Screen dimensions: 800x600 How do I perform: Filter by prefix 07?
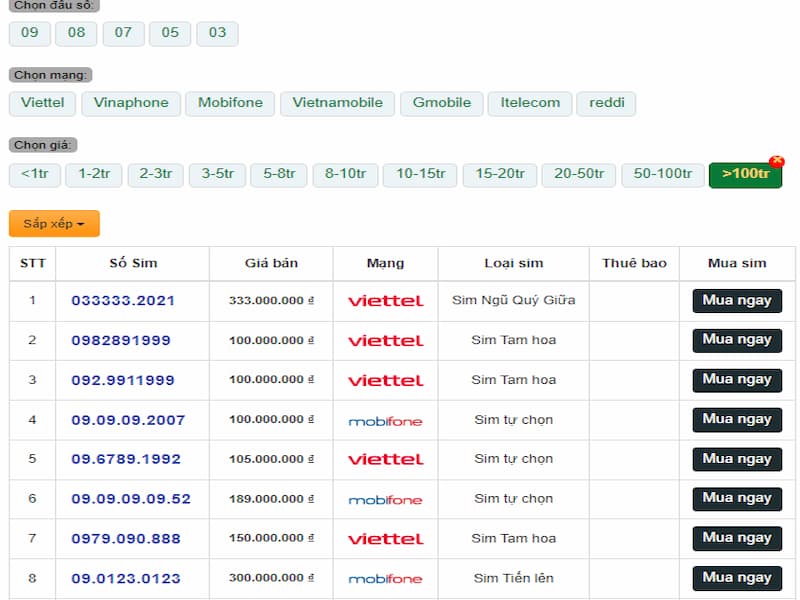pos(123,33)
